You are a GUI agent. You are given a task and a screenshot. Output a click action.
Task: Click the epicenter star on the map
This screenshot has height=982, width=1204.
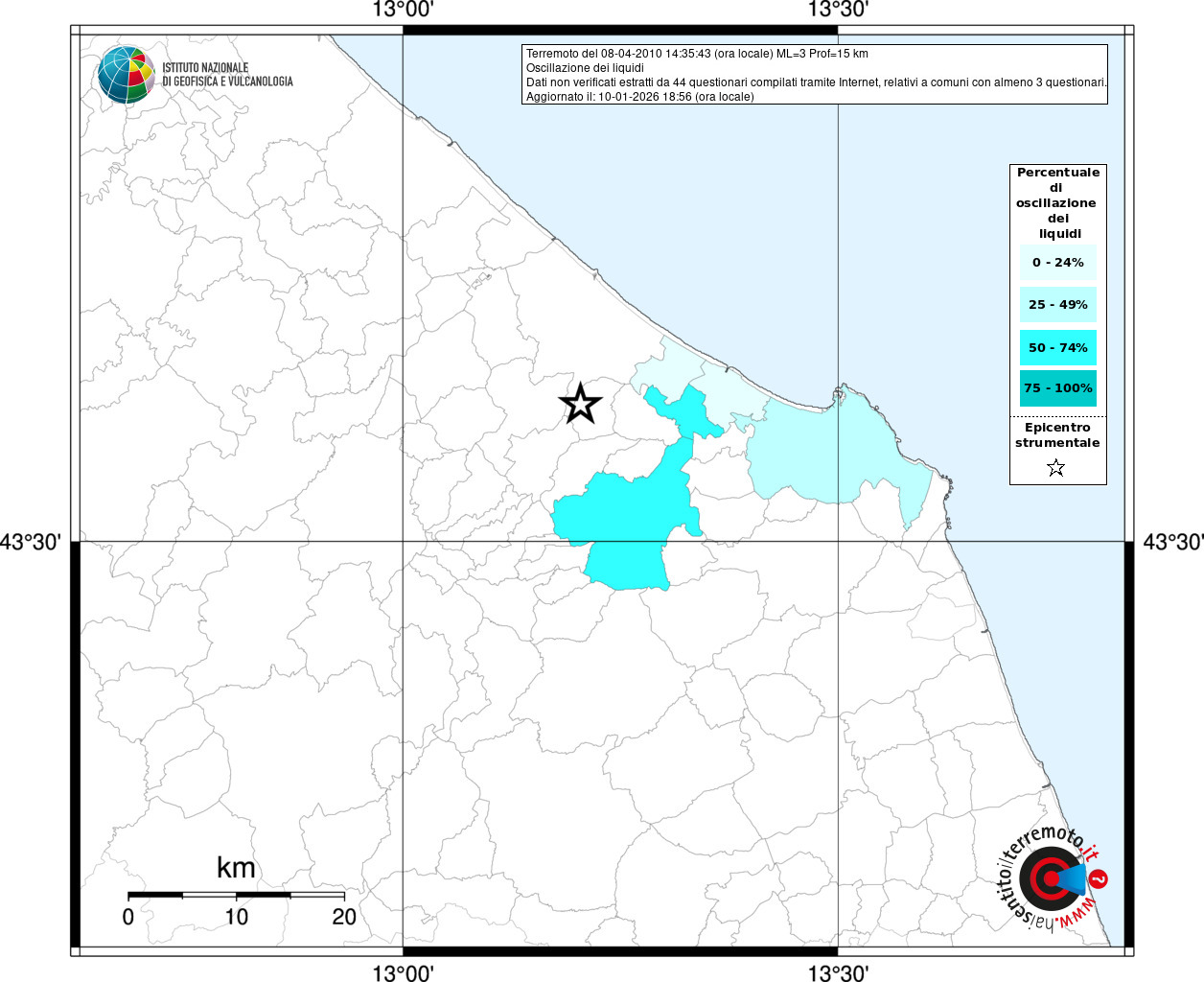coord(580,404)
